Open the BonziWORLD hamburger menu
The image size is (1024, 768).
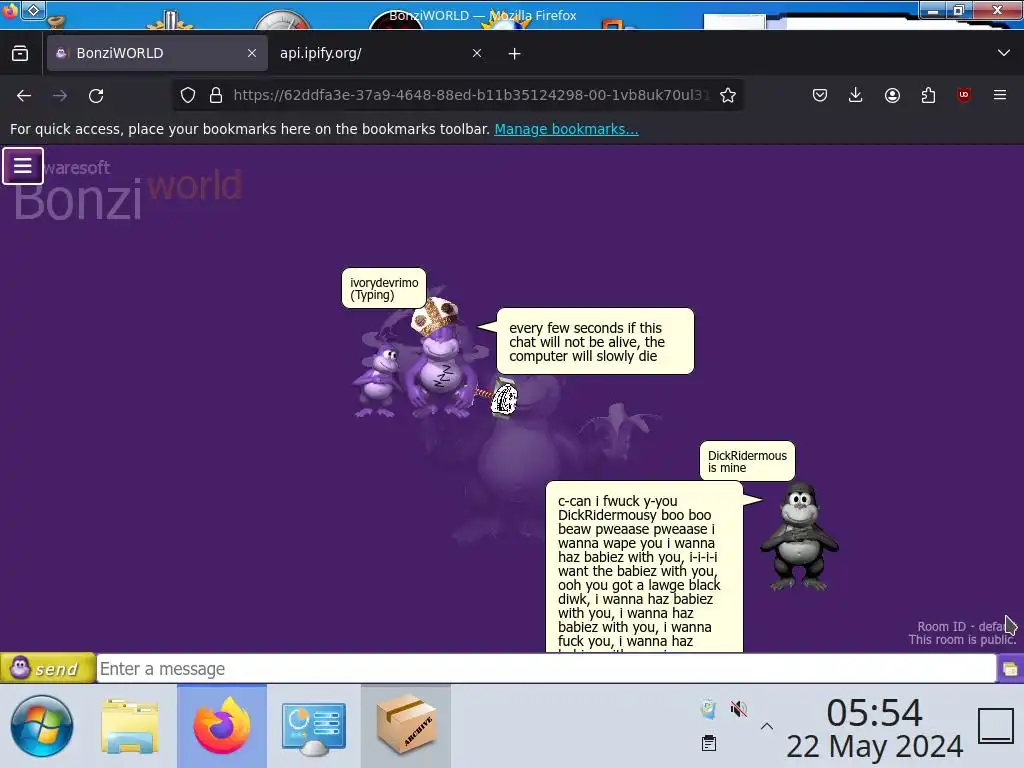point(23,166)
